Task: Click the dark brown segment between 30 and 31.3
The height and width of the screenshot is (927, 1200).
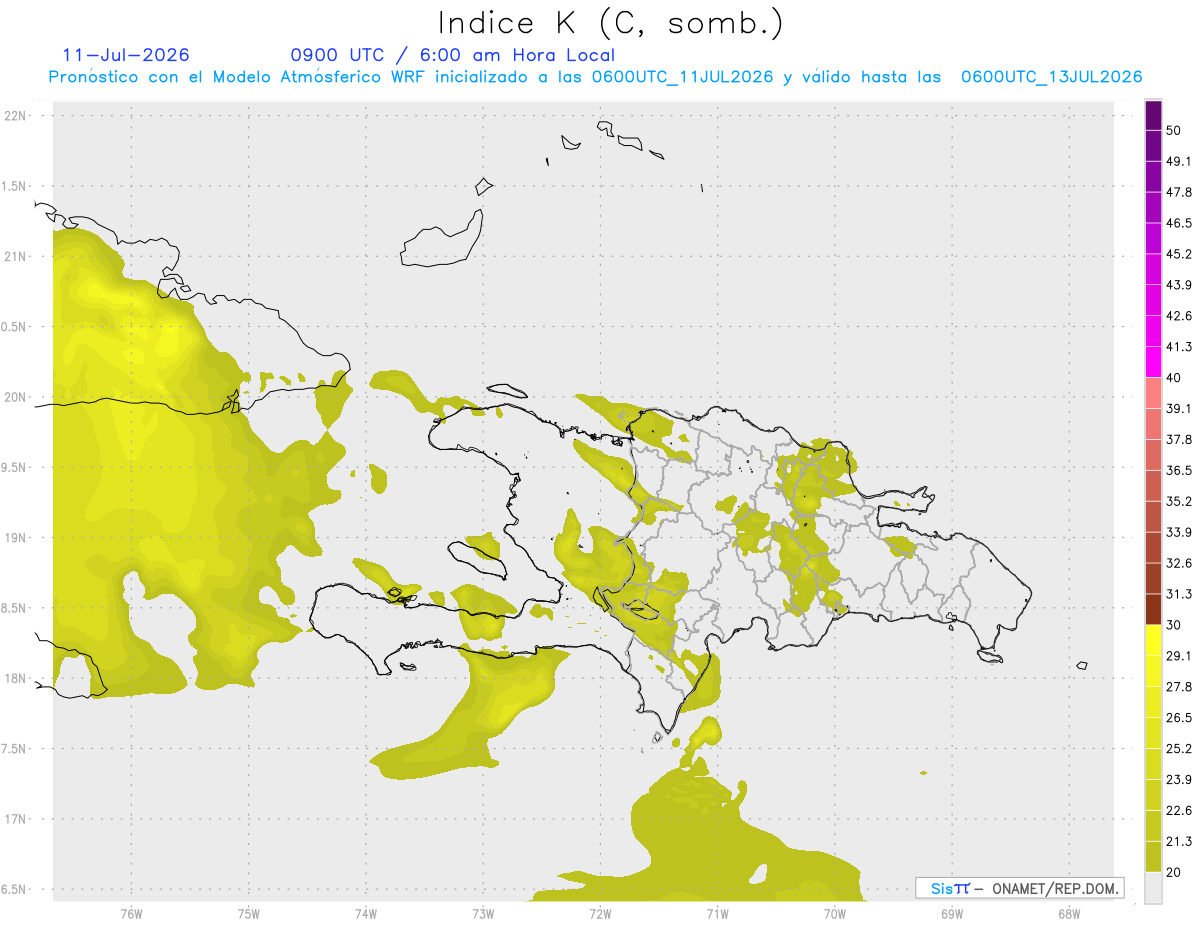Action: click(x=1154, y=609)
